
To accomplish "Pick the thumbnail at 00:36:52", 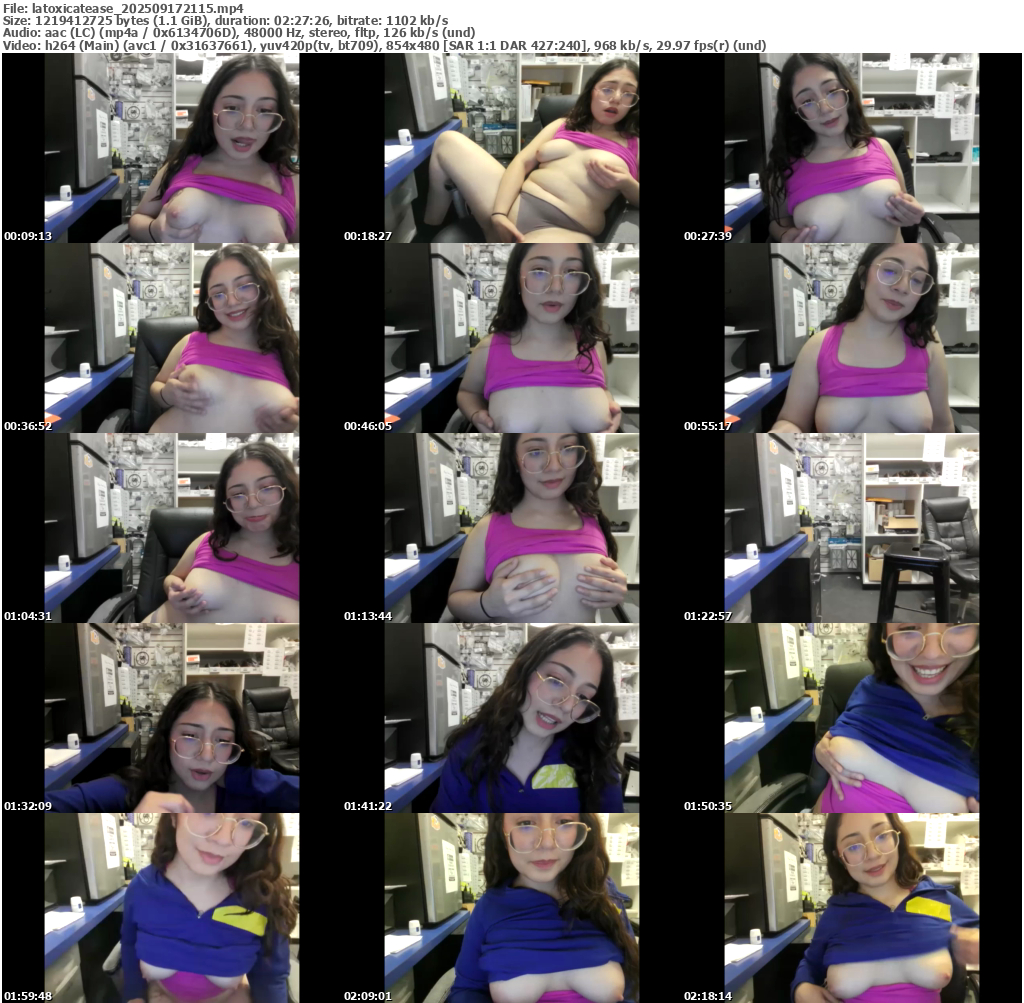I will [x=172, y=338].
